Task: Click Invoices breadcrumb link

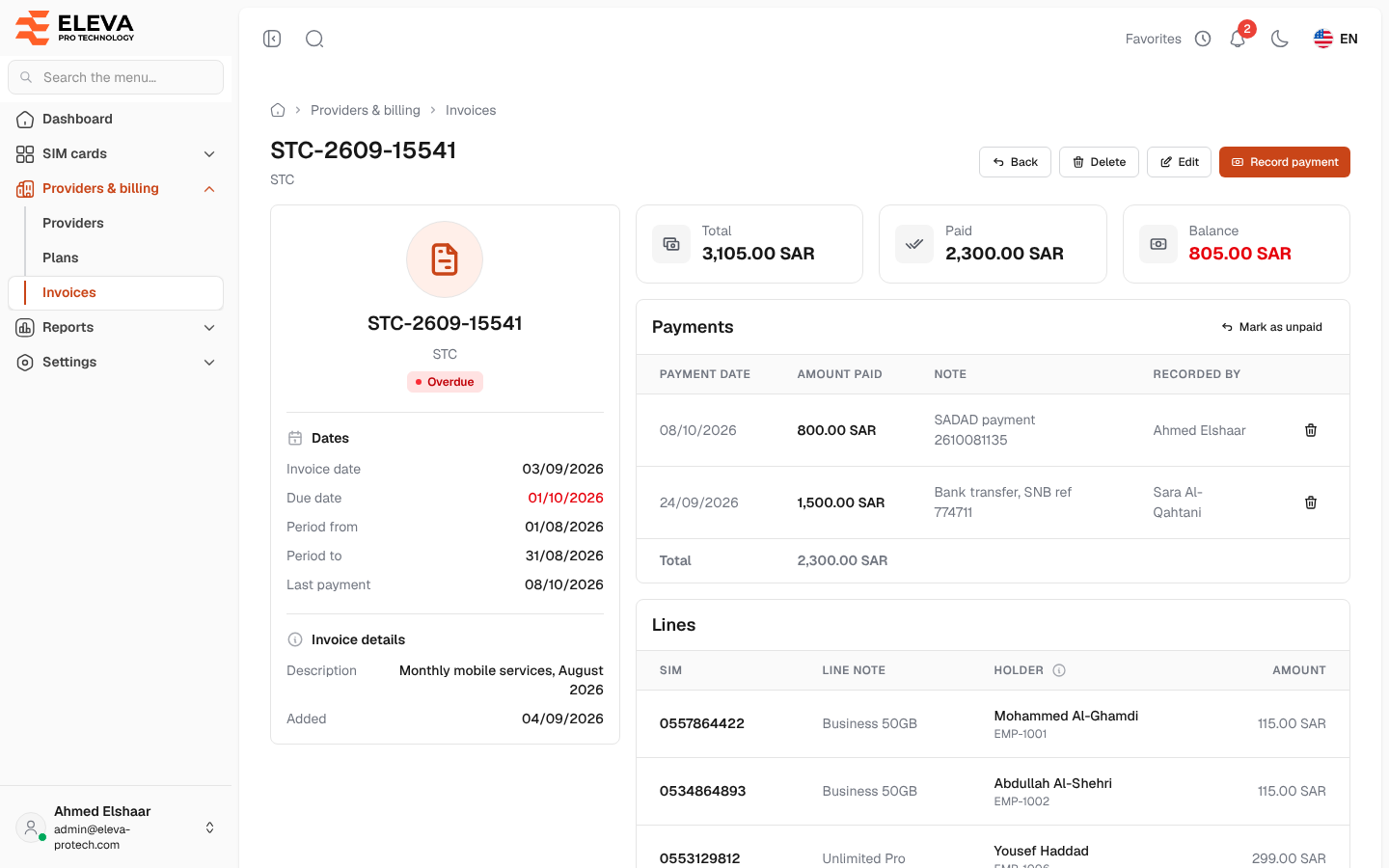Action: pyautogui.click(x=471, y=110)
